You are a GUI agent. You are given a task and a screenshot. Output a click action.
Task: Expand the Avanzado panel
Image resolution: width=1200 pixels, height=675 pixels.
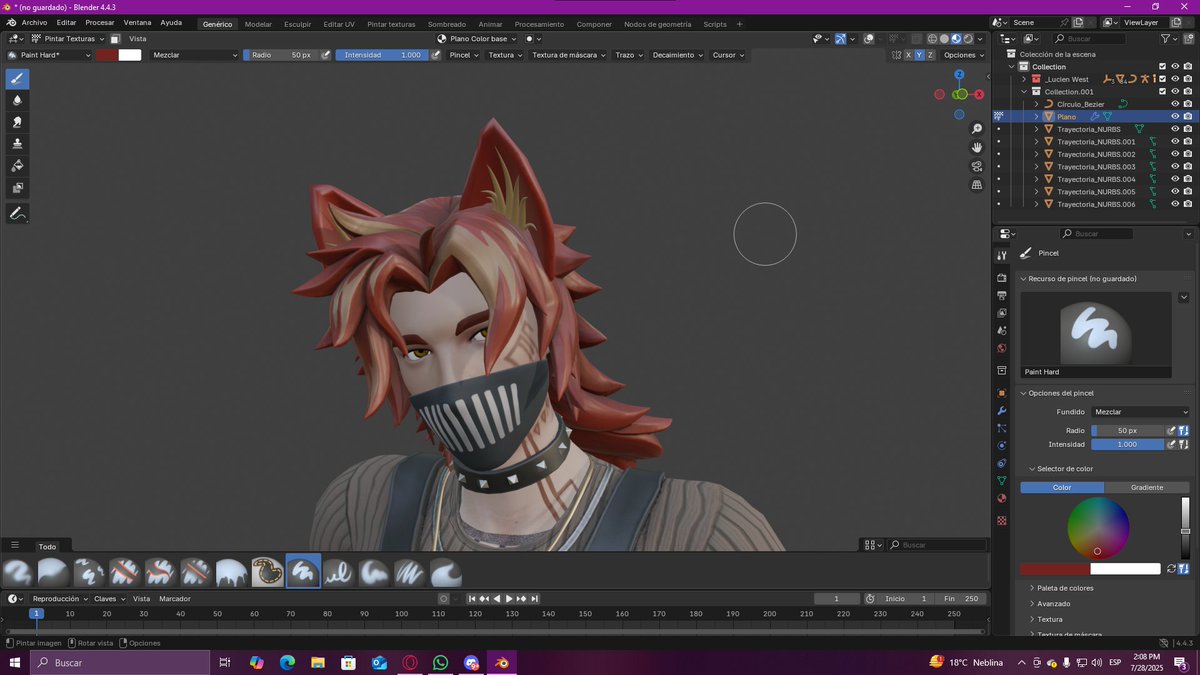click(1053, 604)
